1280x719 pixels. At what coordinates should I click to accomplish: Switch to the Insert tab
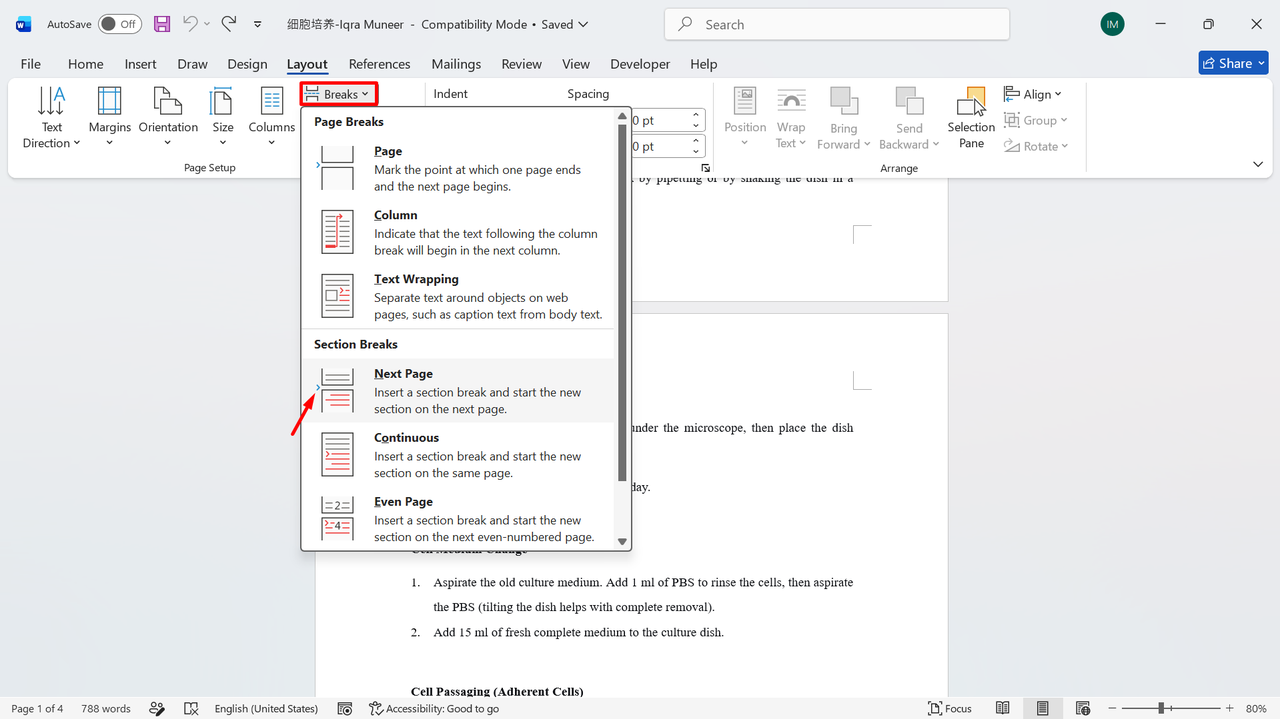pos(140,64)
